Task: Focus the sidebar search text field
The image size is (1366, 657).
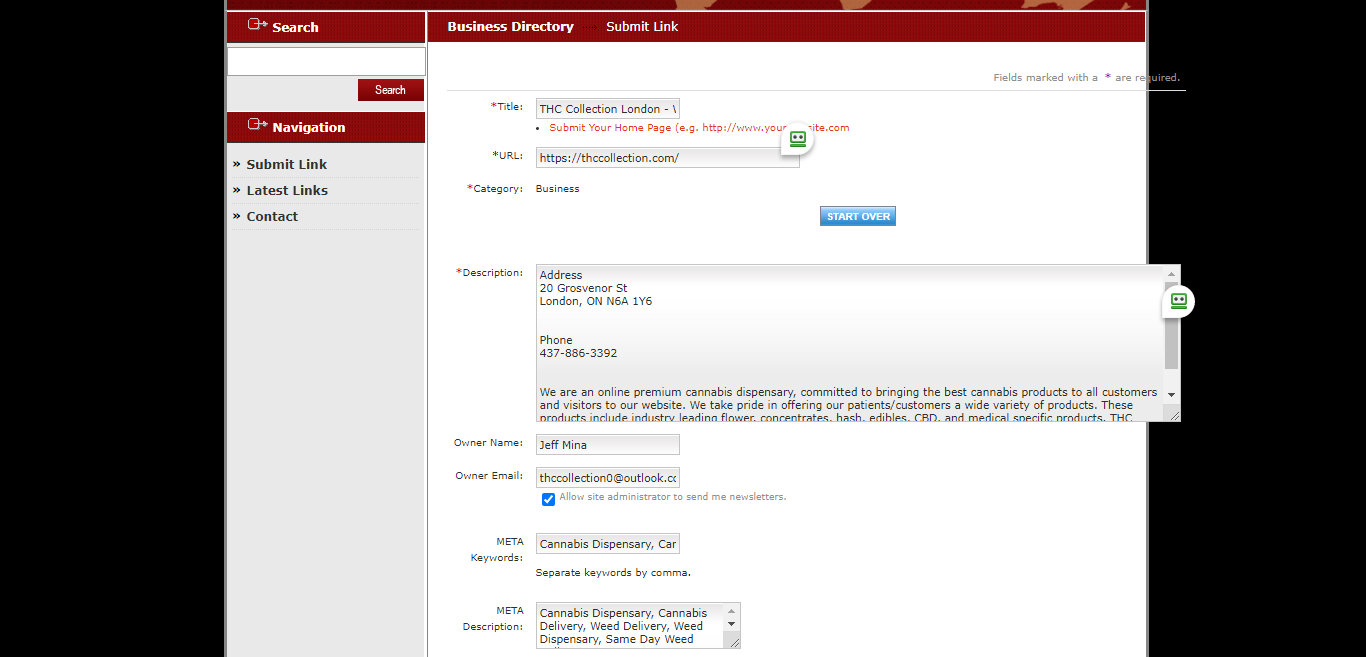Action: click(326, 61)
